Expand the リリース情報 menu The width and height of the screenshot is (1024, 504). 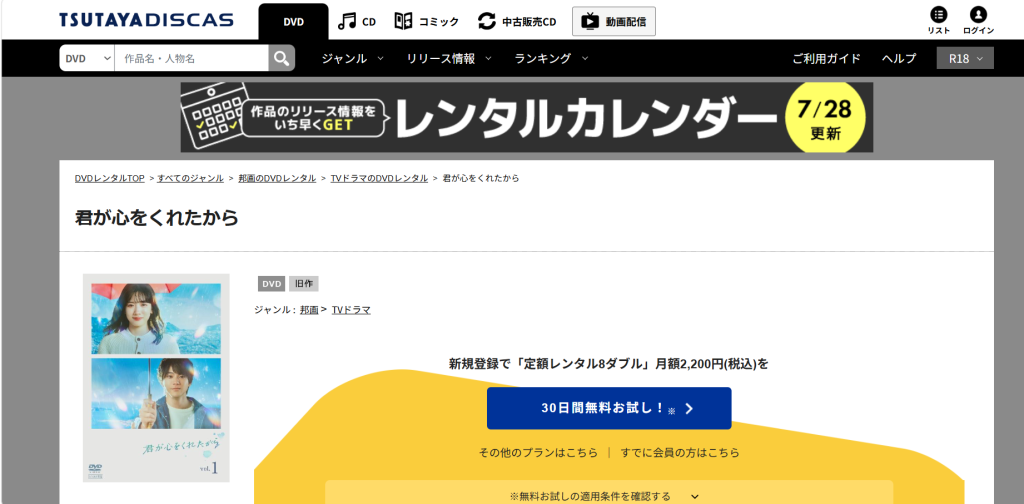point(449,58)
